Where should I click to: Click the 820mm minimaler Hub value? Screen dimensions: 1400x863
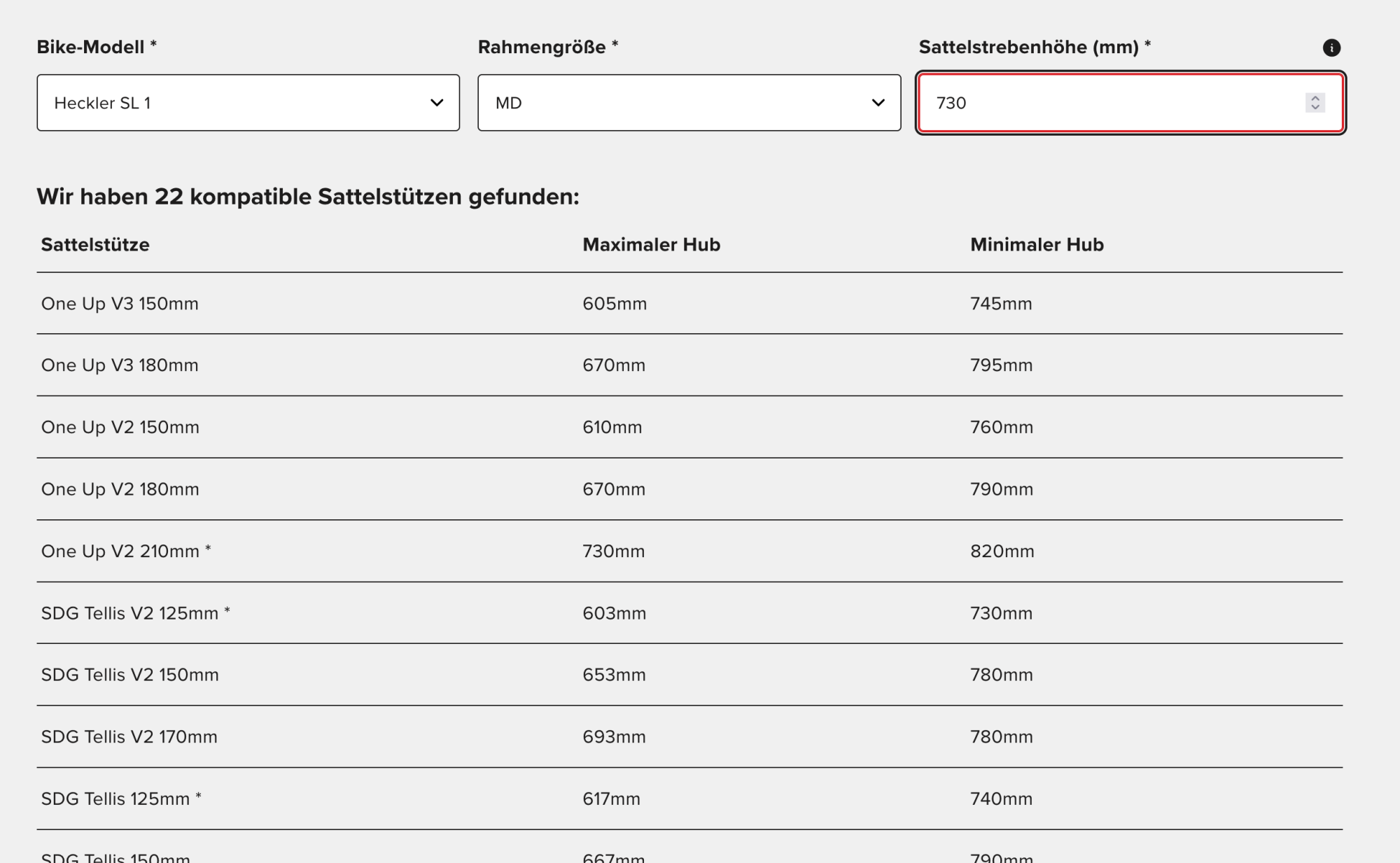pyautogui.click(x=1002, y=551)
